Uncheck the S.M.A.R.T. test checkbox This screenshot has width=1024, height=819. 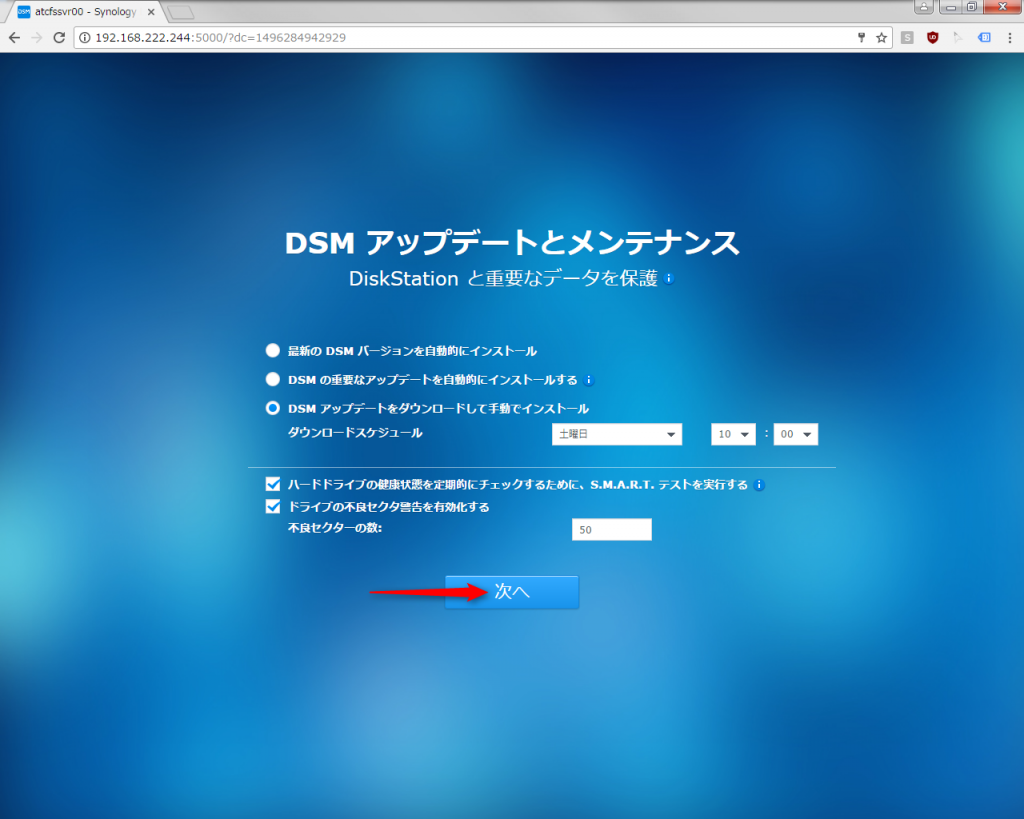point(273,484)
